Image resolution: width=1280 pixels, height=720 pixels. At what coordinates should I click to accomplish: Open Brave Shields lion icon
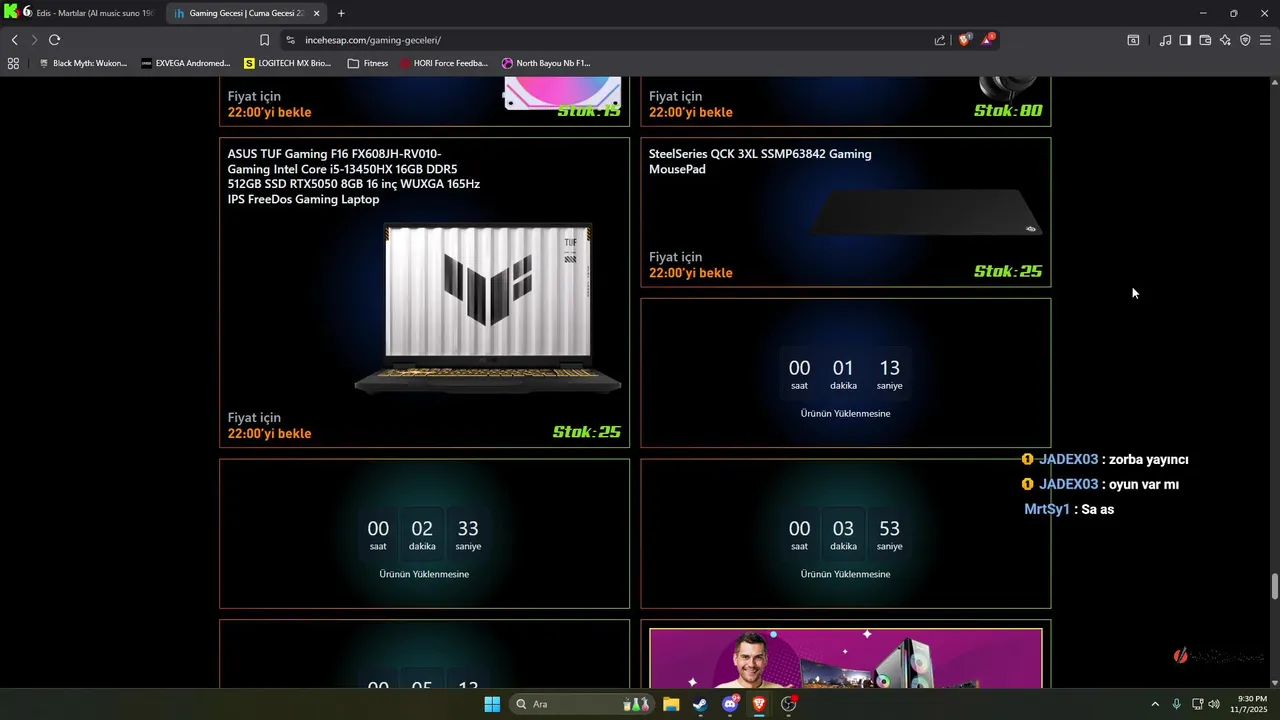964,40
